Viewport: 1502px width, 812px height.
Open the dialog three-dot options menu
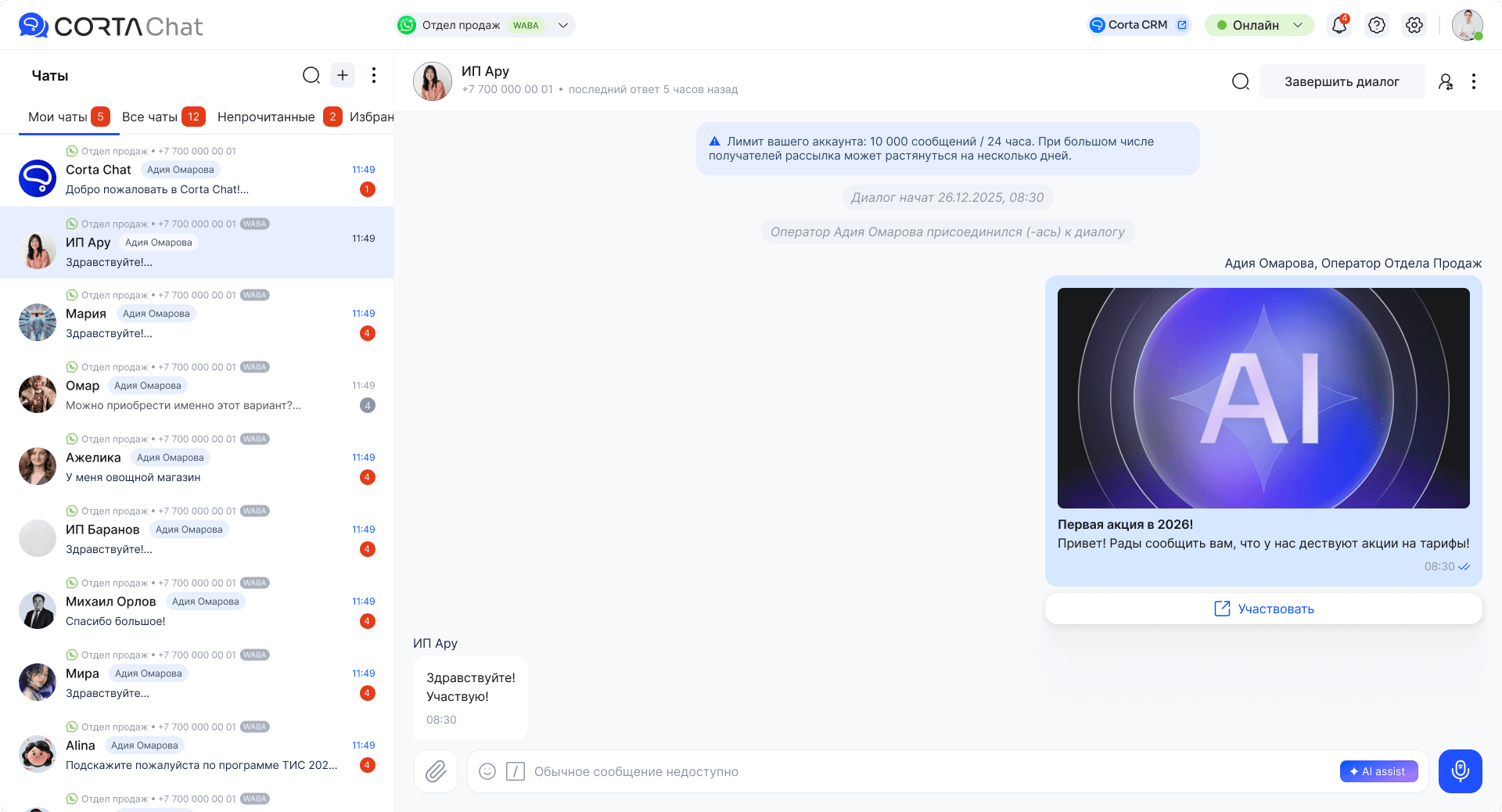click(1474, 81)
